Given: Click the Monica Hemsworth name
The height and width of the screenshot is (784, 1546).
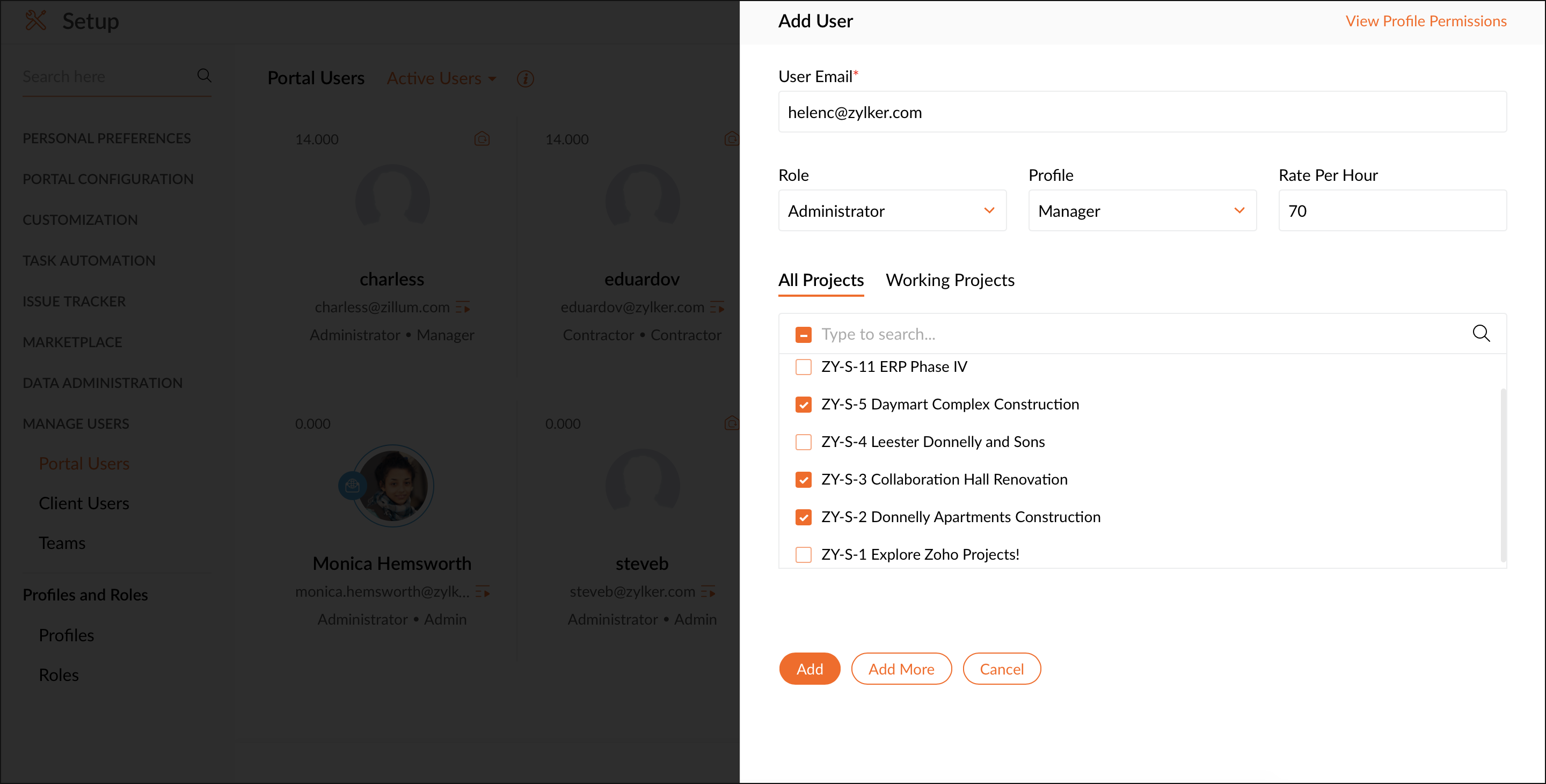Looking at the screenshot, I should point(392,564).
